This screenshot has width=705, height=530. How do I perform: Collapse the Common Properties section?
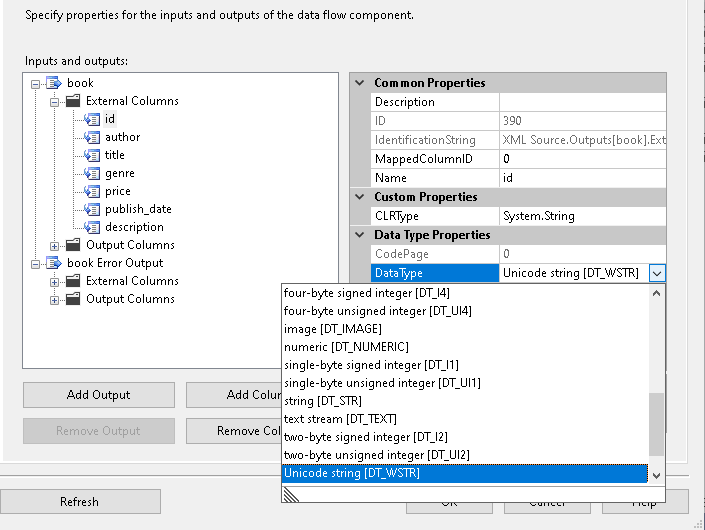(360, 83)
